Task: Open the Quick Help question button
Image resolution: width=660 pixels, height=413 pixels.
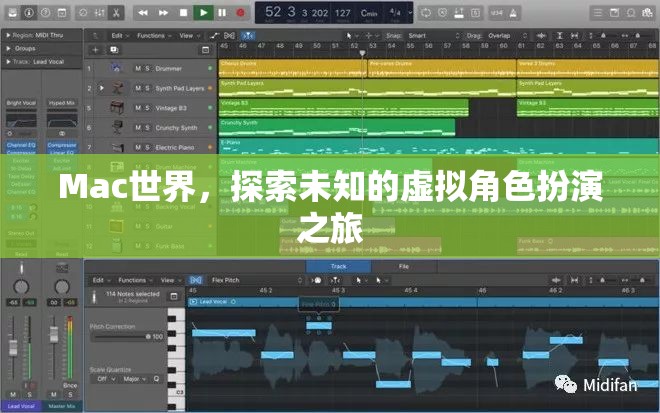Action: (x=45, y=13)
